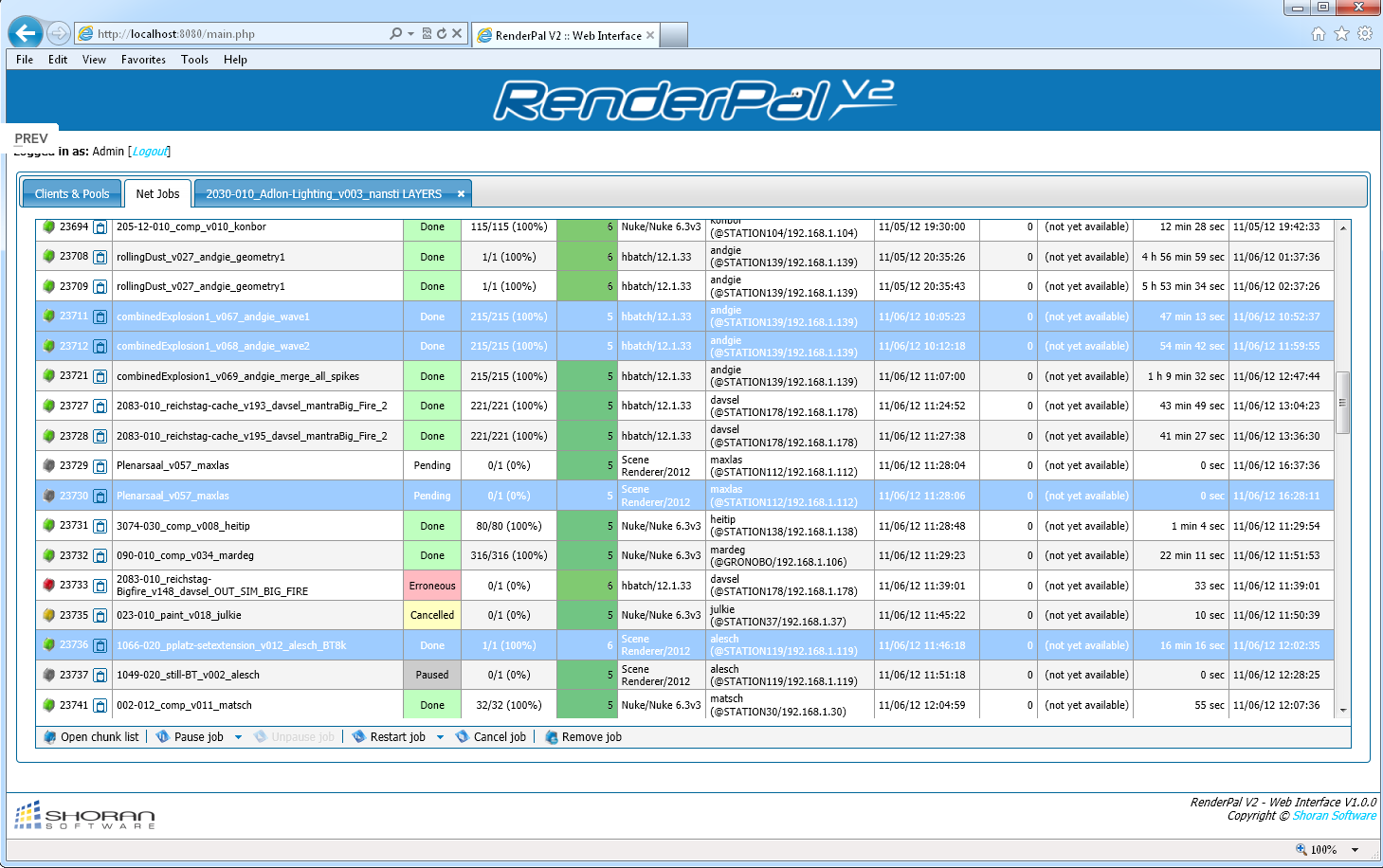
Task: Click the 316/316 (100%) progress cell
Action: click(x=509, y=555)
